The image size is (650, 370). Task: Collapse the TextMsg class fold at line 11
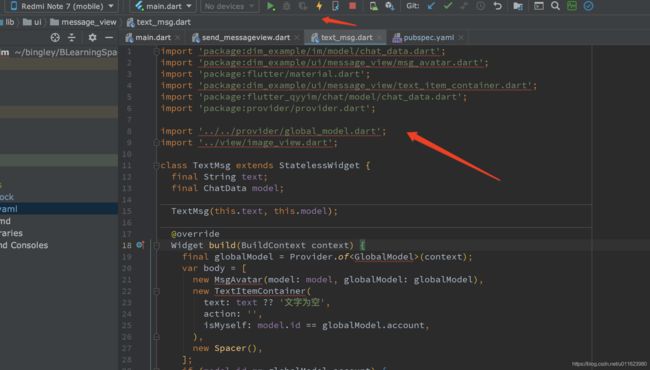pyautogui.click(x=156, y=166)
